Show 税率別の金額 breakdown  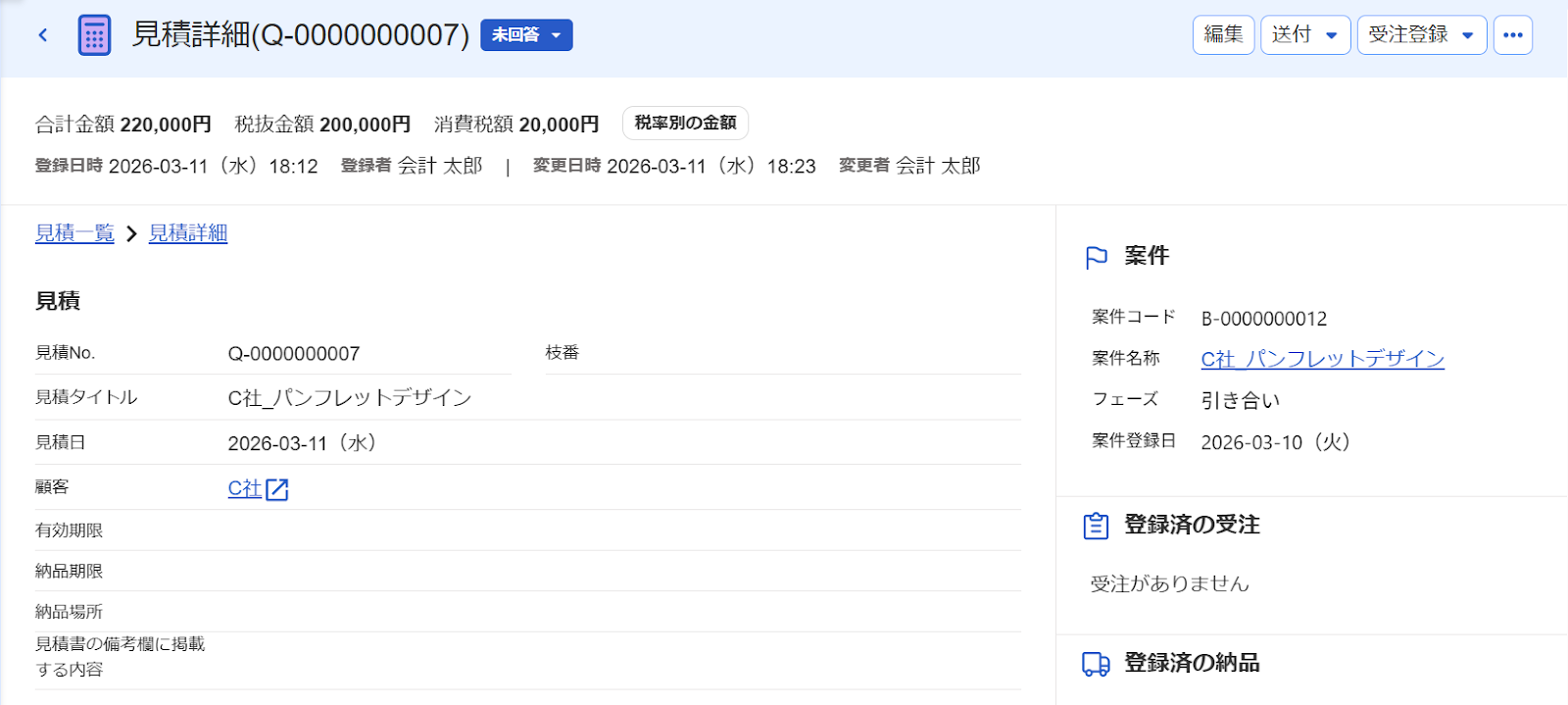pos(686,124)
